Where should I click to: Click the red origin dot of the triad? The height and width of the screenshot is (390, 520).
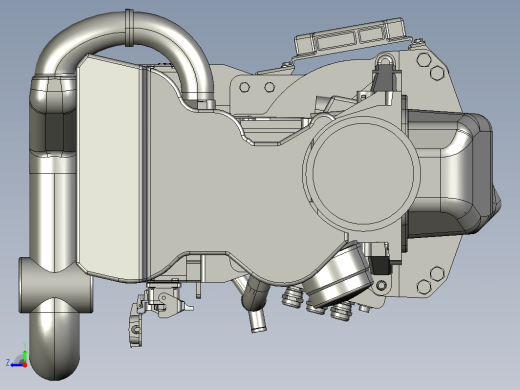coord(25,365)
